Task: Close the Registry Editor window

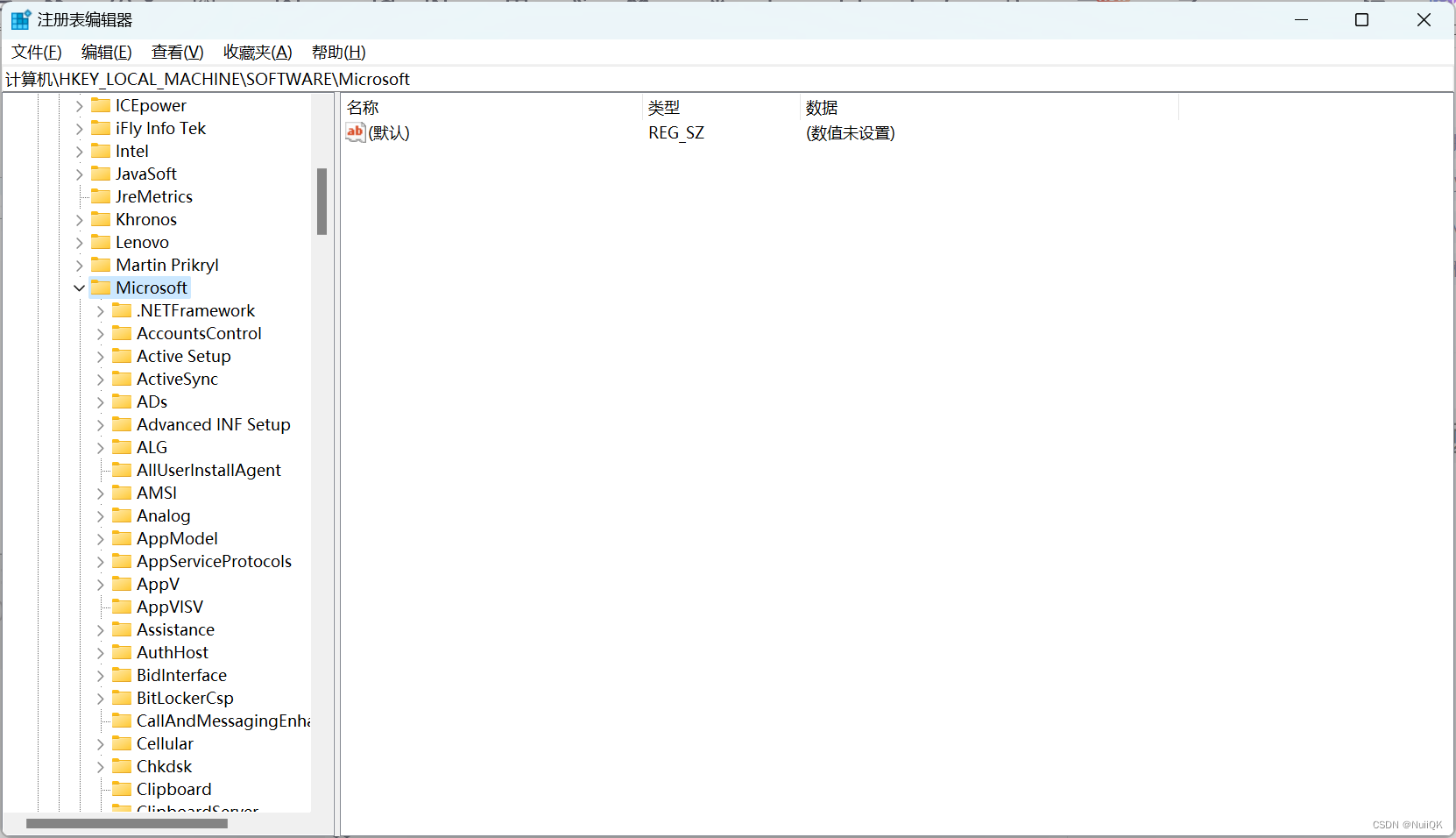Action: 1424,19
